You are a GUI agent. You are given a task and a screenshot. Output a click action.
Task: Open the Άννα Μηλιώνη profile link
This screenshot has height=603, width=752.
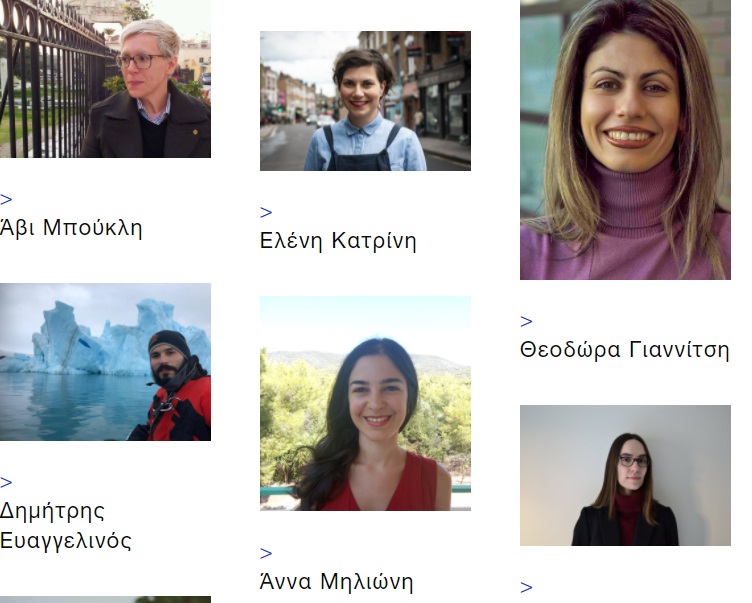pyautogui.click(x=336, y=581)
